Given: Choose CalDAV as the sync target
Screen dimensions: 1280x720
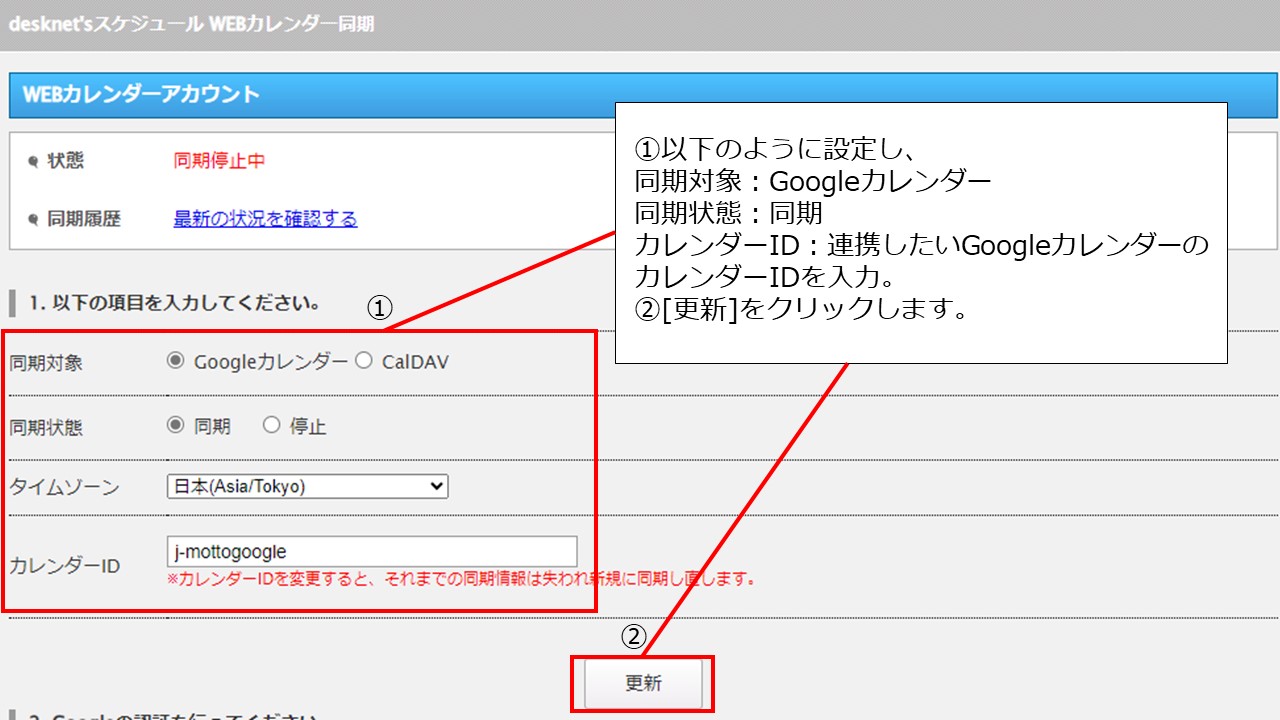Looking at the screenshot, I should pyautogui.click(x=364, y=361).
